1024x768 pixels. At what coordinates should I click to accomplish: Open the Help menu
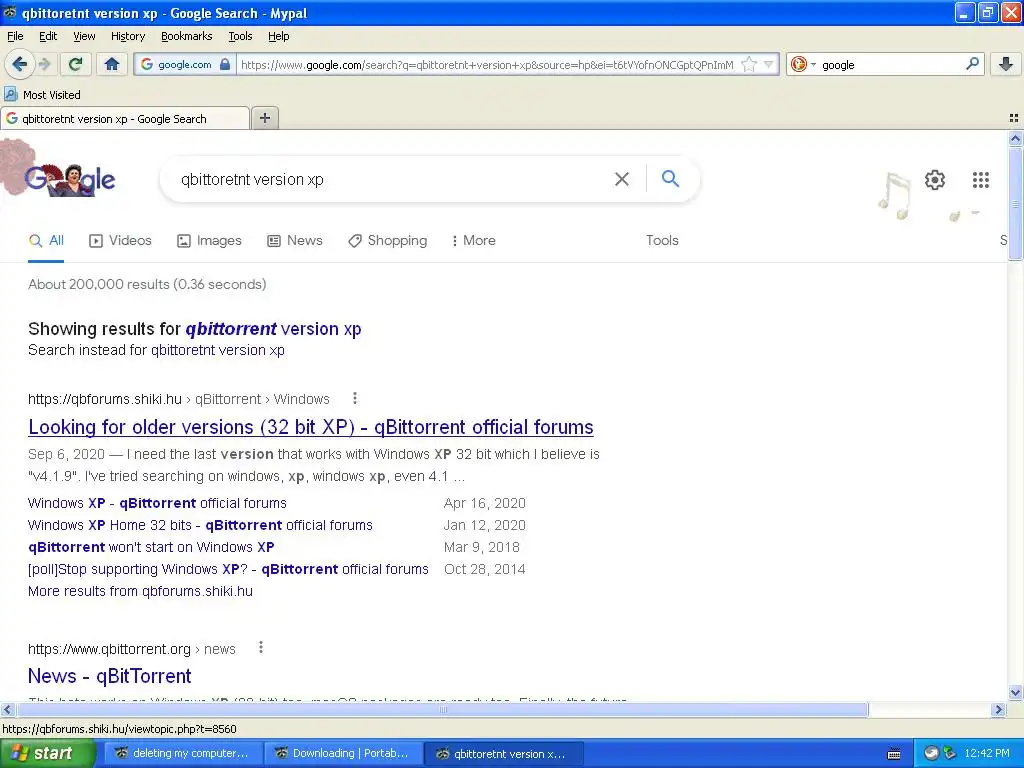(279, 36)
